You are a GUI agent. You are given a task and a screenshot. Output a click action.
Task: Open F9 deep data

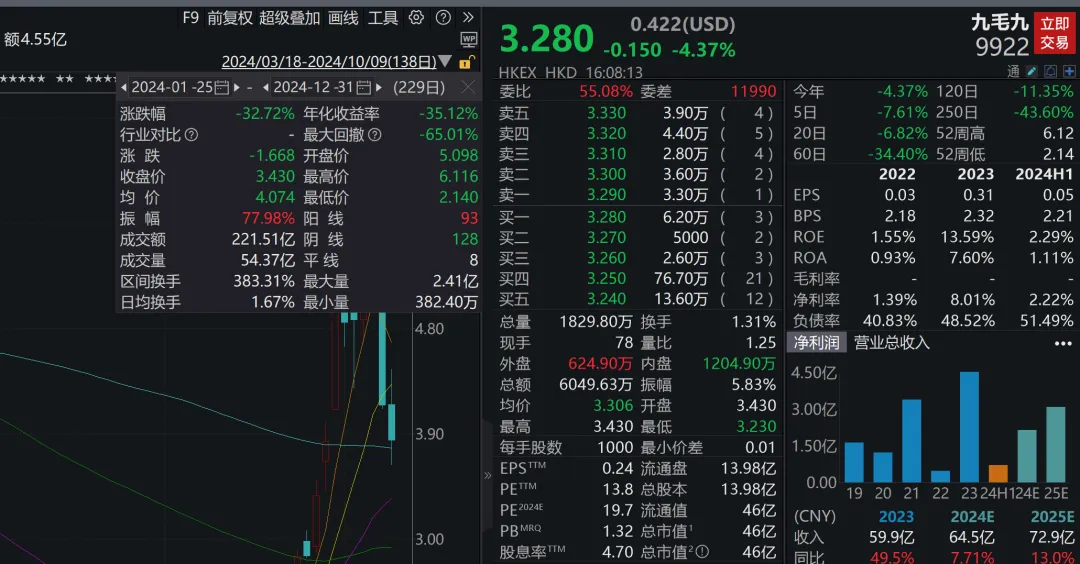click(191, 17)
